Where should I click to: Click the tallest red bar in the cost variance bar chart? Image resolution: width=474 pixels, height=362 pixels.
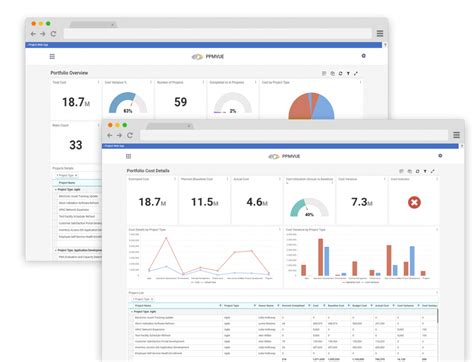[321, 257]
